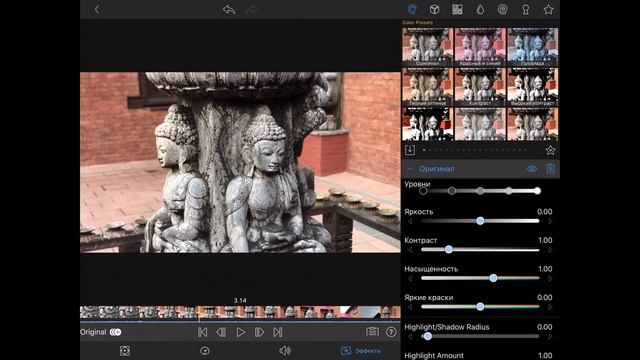Switch to the Speed gauge tab
The width and height of the screenshot is (640, 360).
[x=205, y=351]
